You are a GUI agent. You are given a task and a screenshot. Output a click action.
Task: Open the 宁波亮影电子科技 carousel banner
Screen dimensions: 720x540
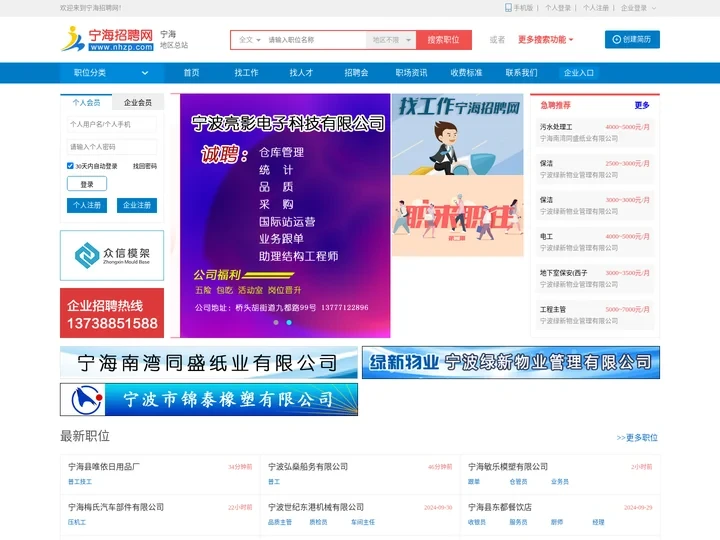(285, 216)
